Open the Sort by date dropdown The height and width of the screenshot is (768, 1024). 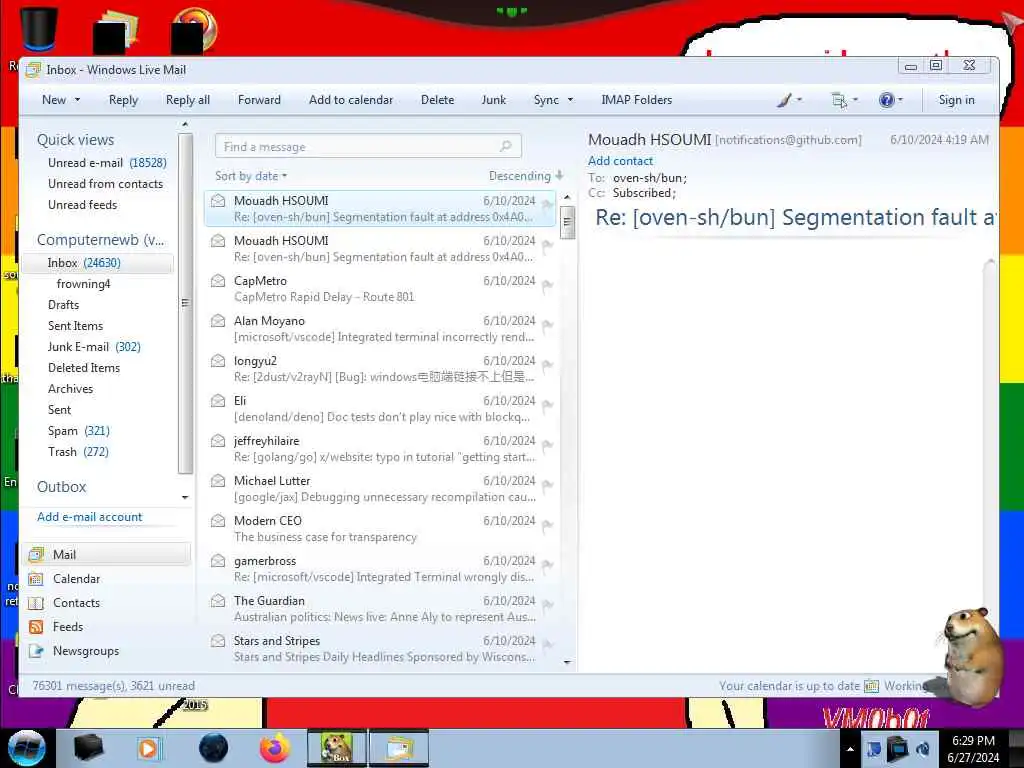251,176
